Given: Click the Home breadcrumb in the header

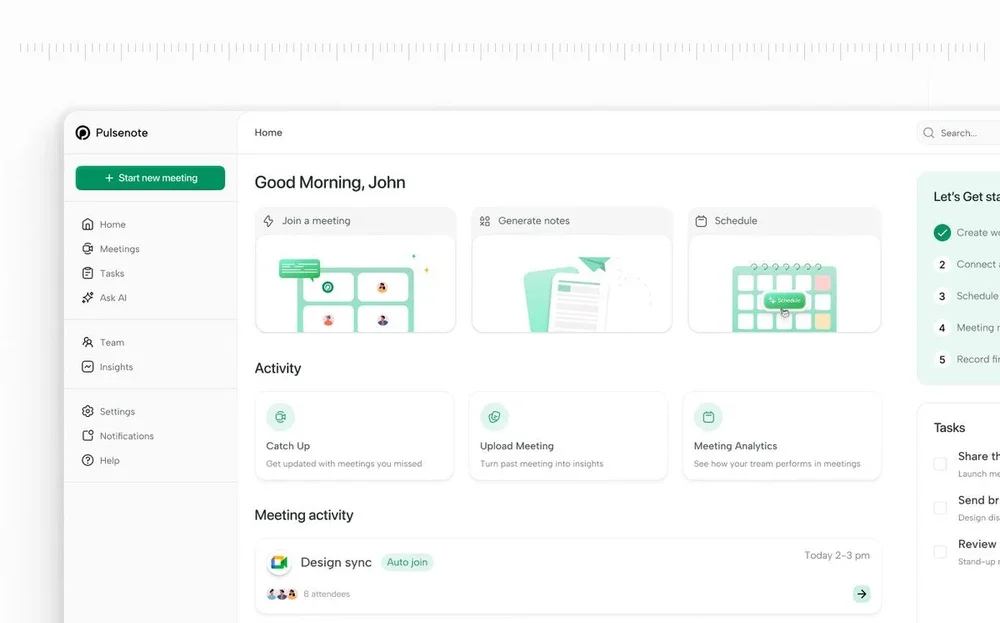Looking at the screenshot, I should (x=268, y=133).
